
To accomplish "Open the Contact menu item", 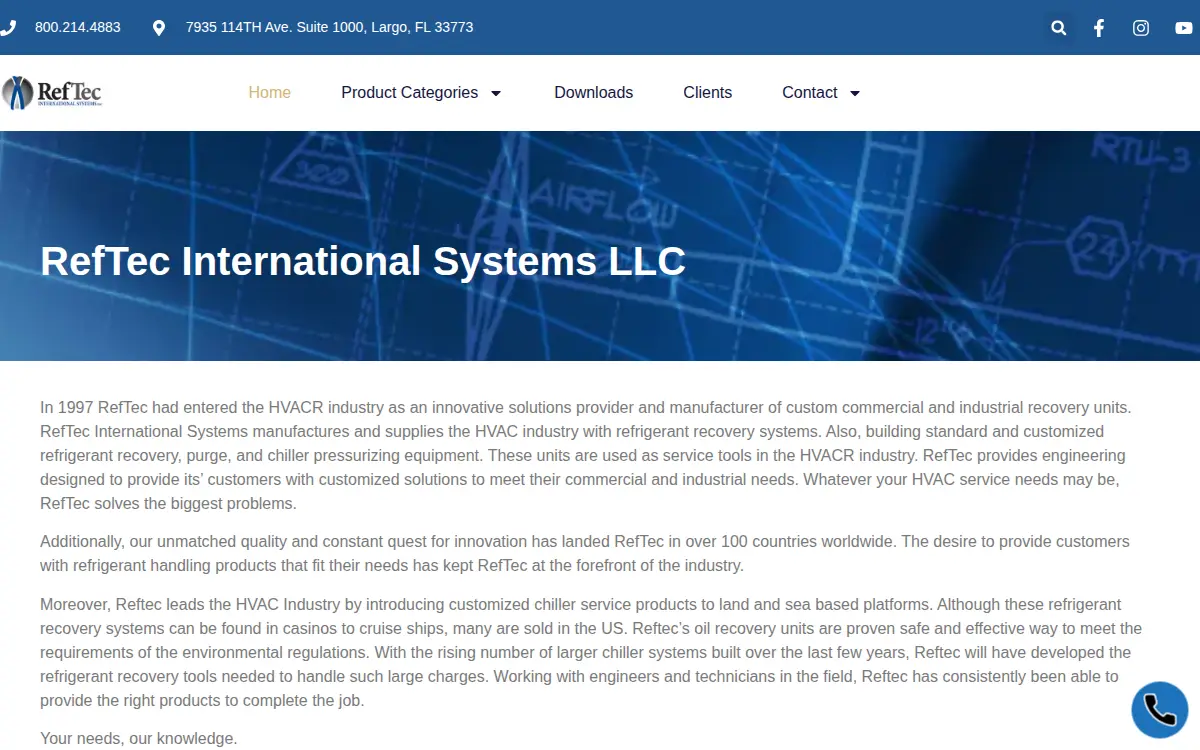I will click(x=810, y=93).
